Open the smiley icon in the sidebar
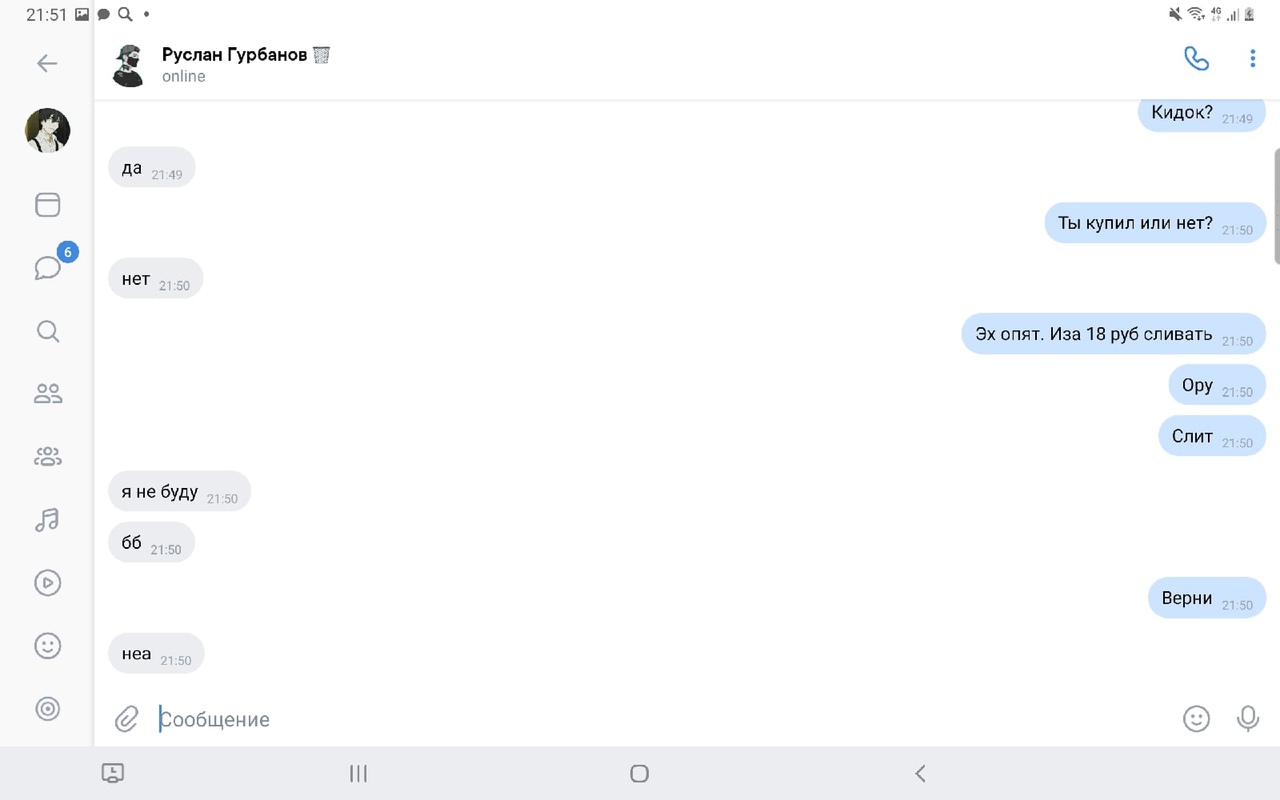This screenshot has height=800, width=1280. pos(47,646)
